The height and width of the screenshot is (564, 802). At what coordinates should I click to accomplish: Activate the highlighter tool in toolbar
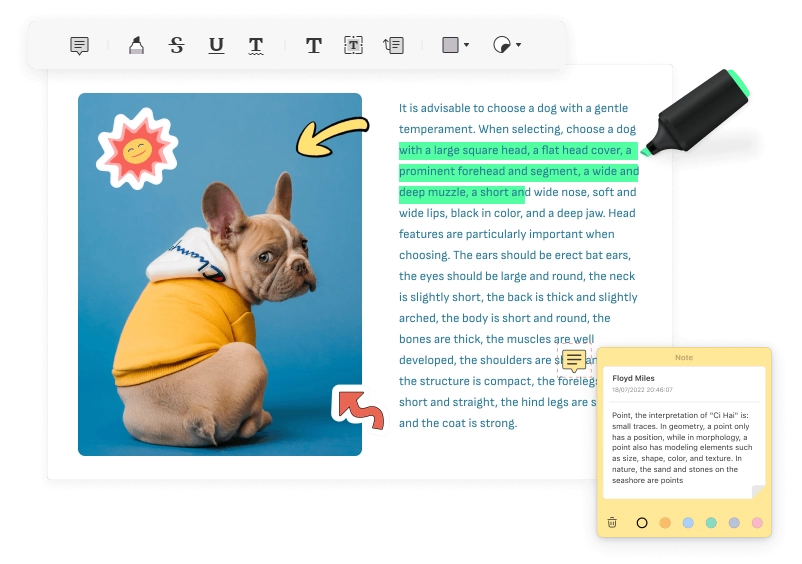click(x=136, y=45)
